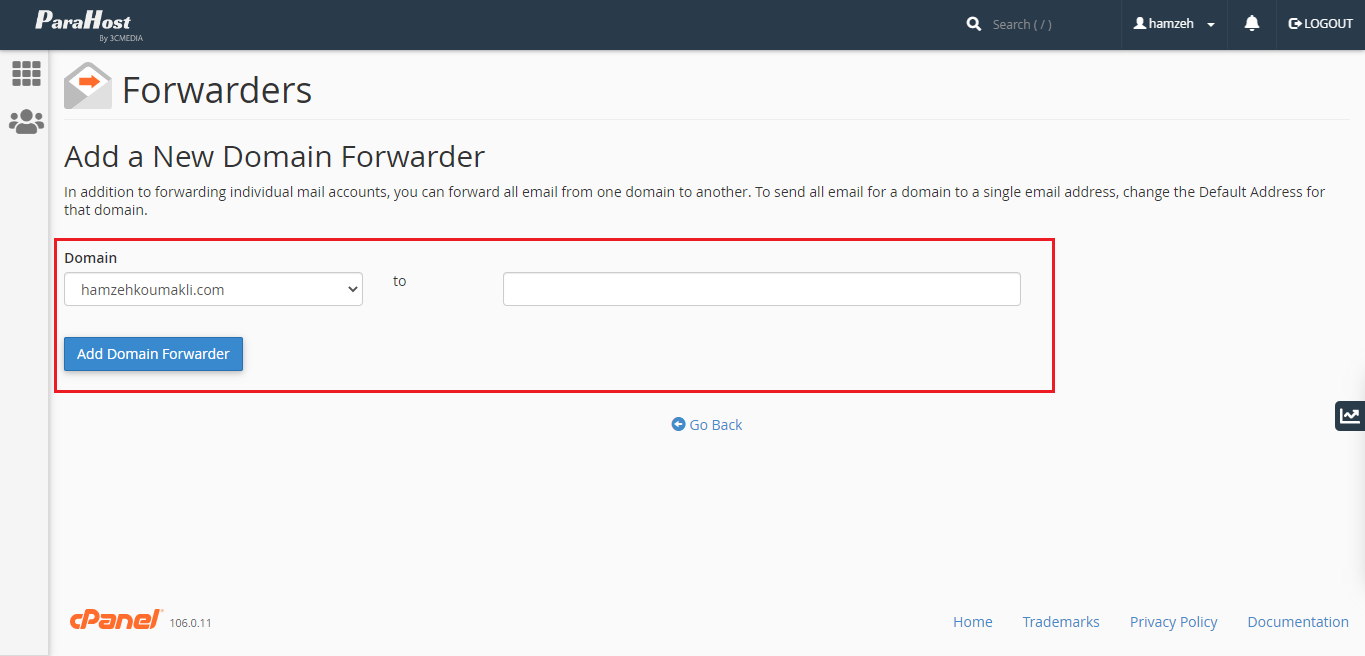
Task: Follow the Go Back link
Action: pos(707,425)
